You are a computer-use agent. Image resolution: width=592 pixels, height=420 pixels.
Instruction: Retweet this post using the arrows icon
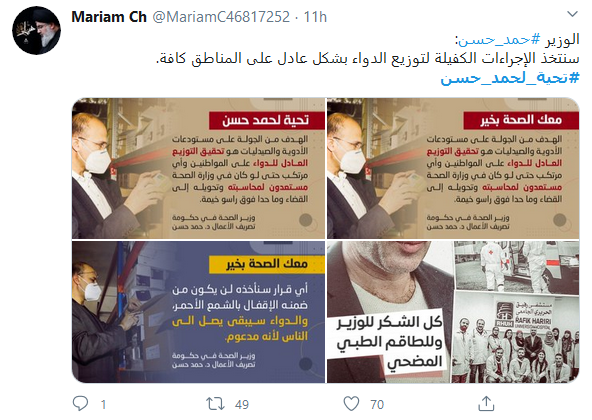[215, 404]
